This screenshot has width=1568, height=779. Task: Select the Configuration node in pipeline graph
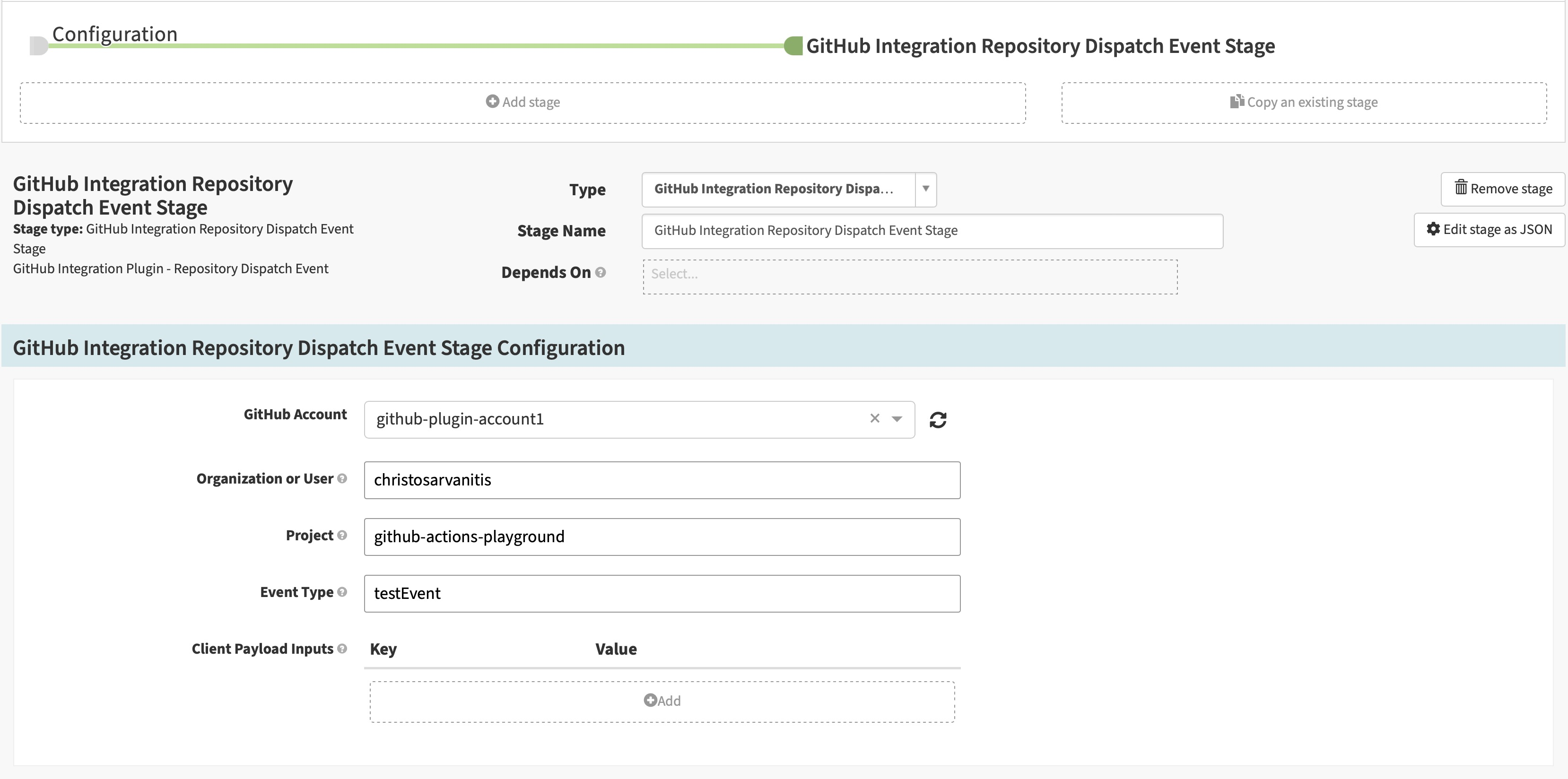tap(39, 46)
